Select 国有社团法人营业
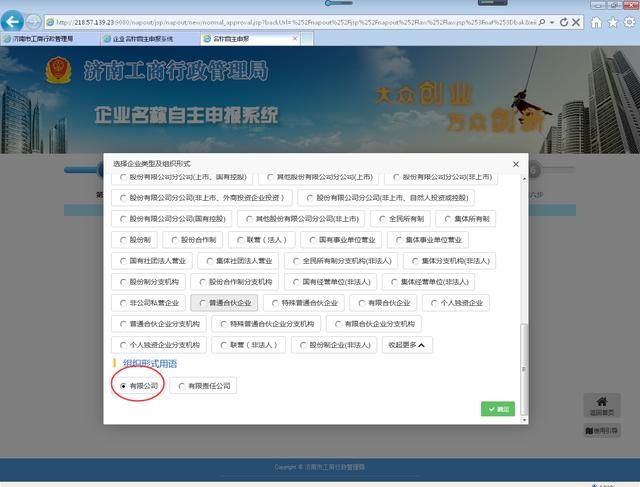Image resolution: width=640 pixels, height=487 pixels. tap(152, 261)
